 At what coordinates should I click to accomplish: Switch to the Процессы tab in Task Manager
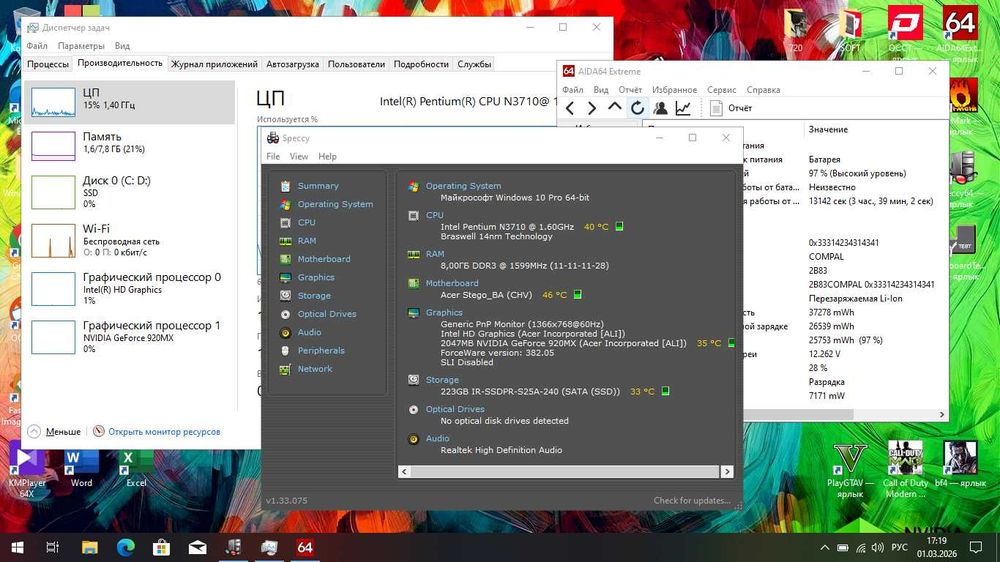48,64
